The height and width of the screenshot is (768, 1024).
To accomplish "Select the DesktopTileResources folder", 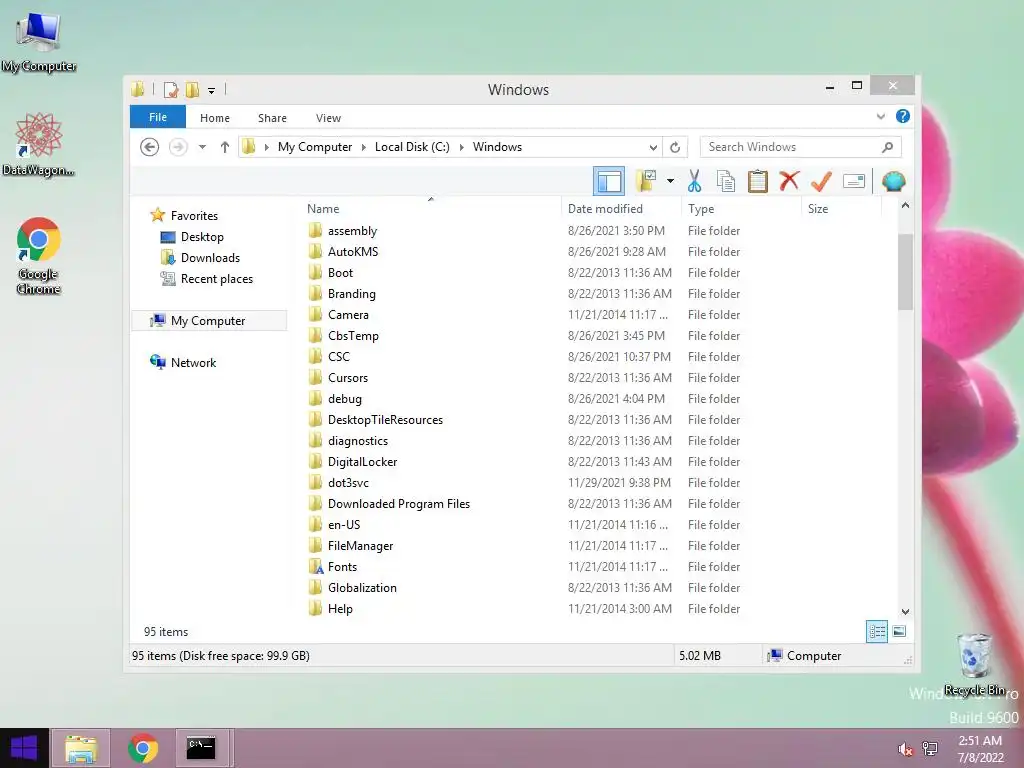I will 385,419.
